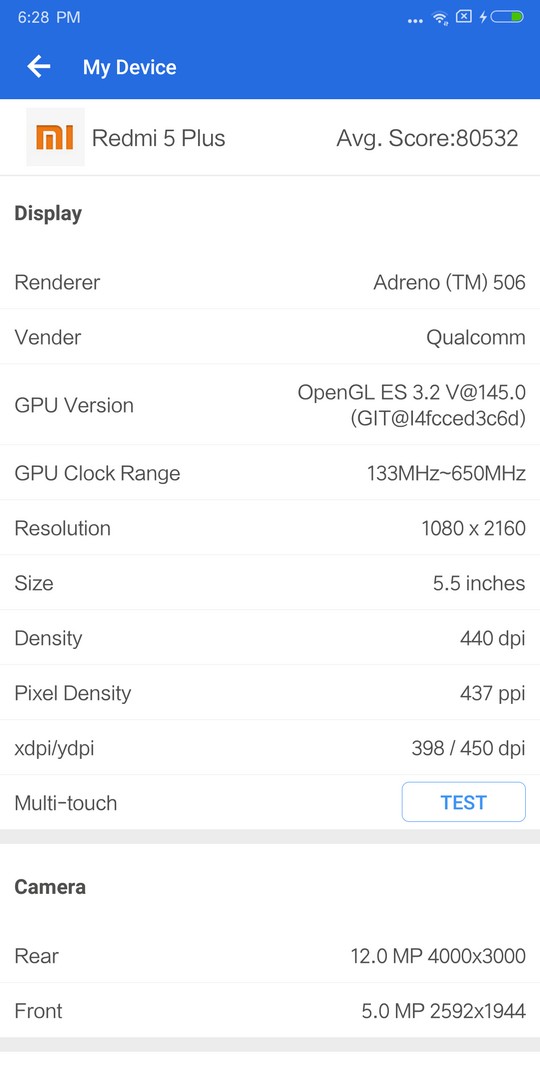Image resolution: width=540 pixels, height=1080 pixels.
Task: Select the GPU Version row
Action: pyautogui.click(x=270, y=405)
